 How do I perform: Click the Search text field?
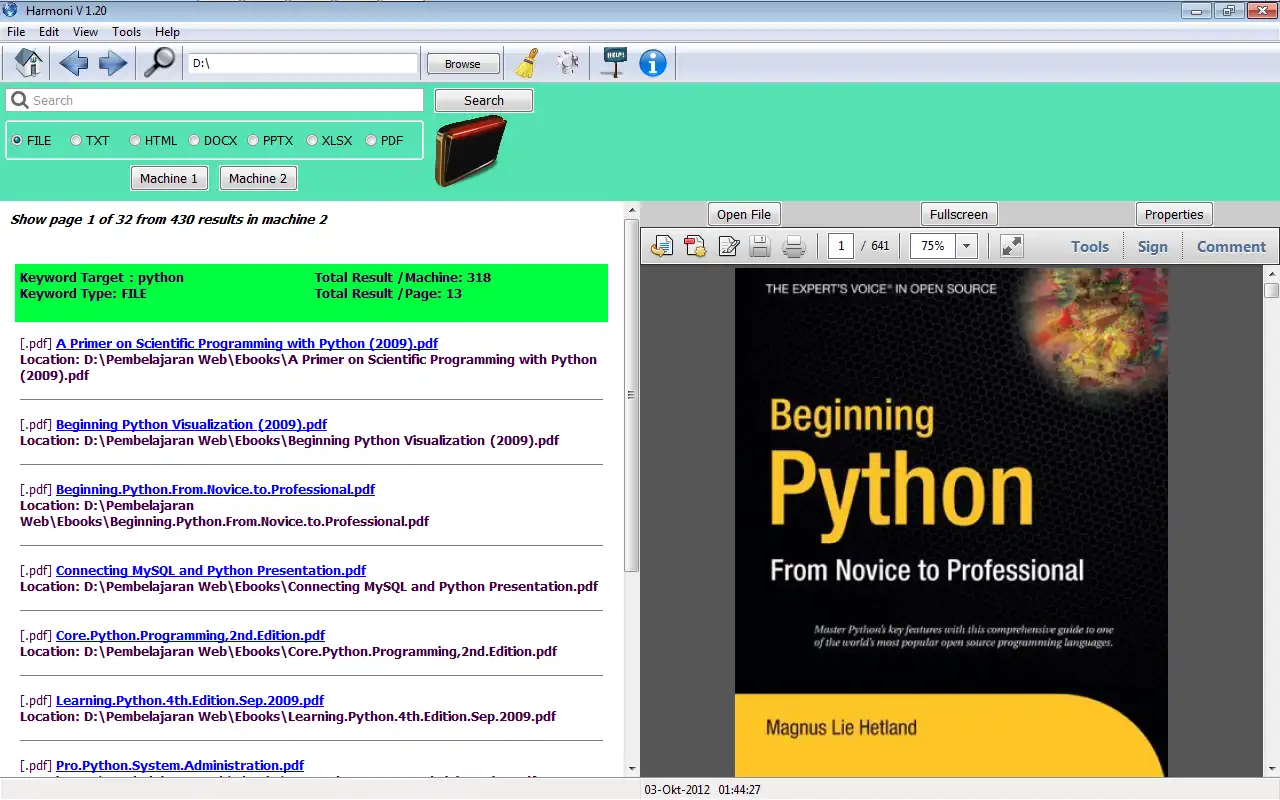point(215,100)
